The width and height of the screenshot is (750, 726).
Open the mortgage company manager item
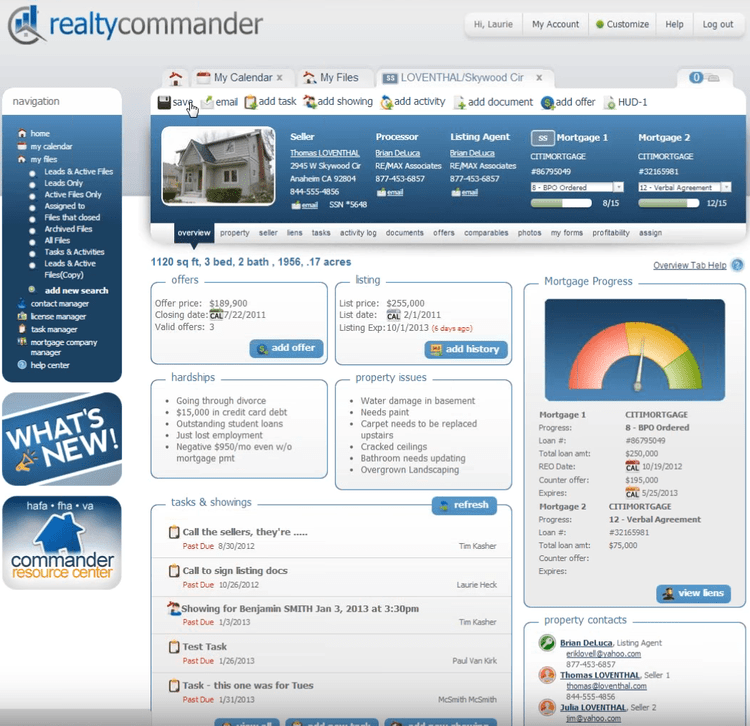point(64,347)
